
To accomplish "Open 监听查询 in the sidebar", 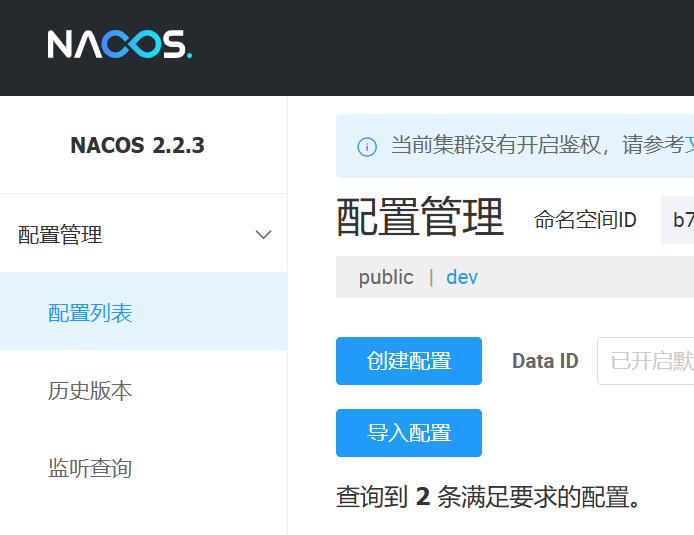I will (143, 468).
